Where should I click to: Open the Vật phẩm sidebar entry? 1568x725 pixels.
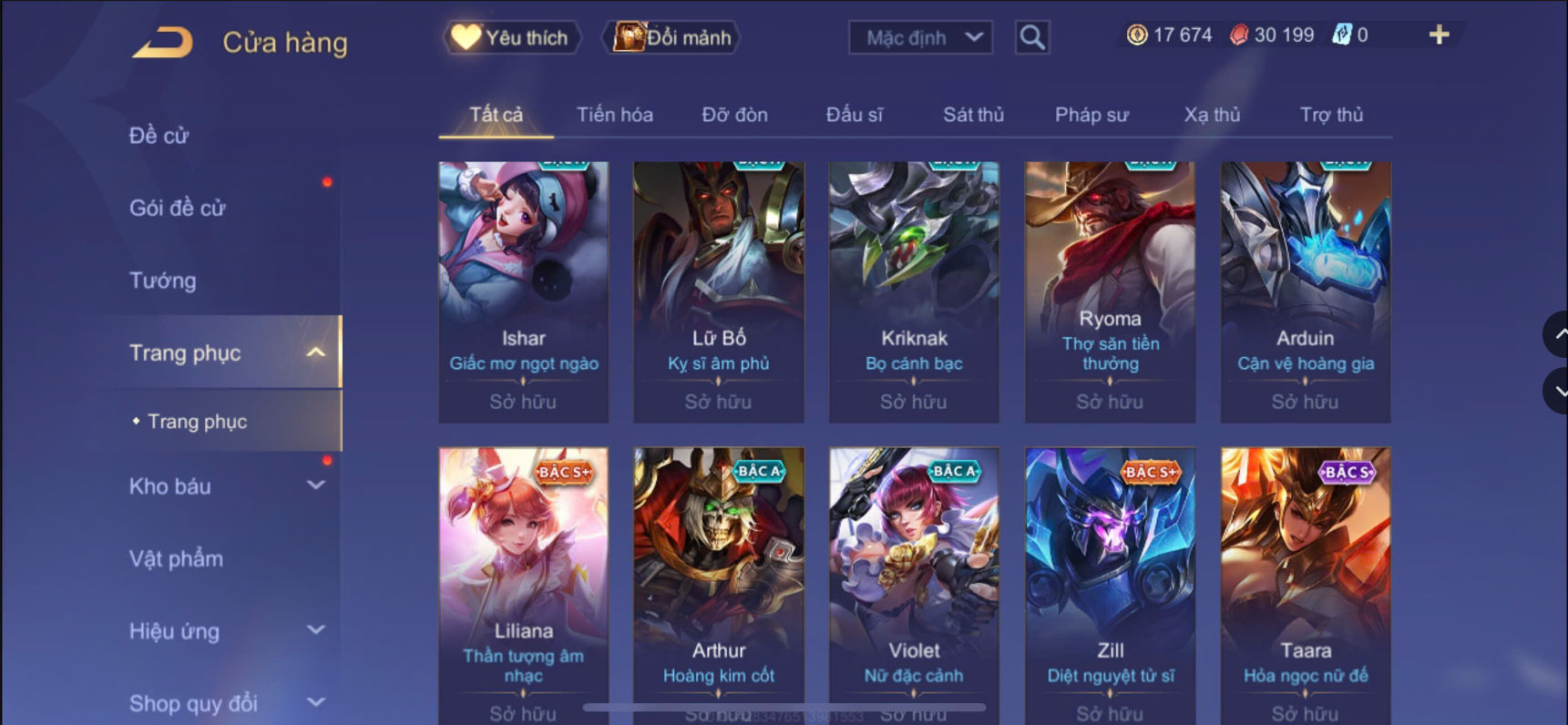(176, 558)
